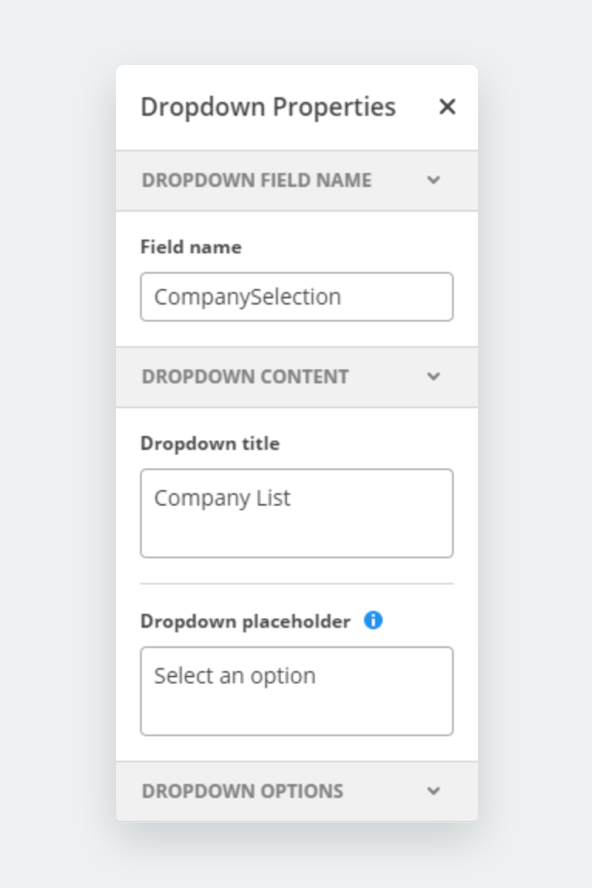This screenshot has height=888, width=592.
Task: Click the empty space below Company List text
Action: click(x=297, y=535)
